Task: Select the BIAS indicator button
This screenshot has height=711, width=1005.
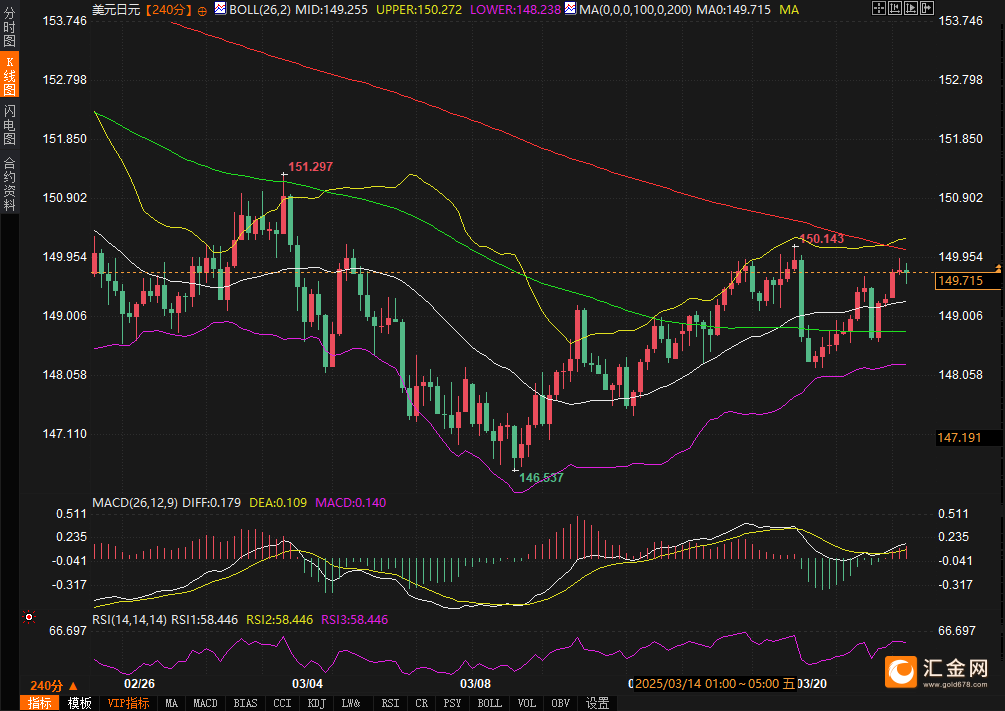Action: [245, 703]
